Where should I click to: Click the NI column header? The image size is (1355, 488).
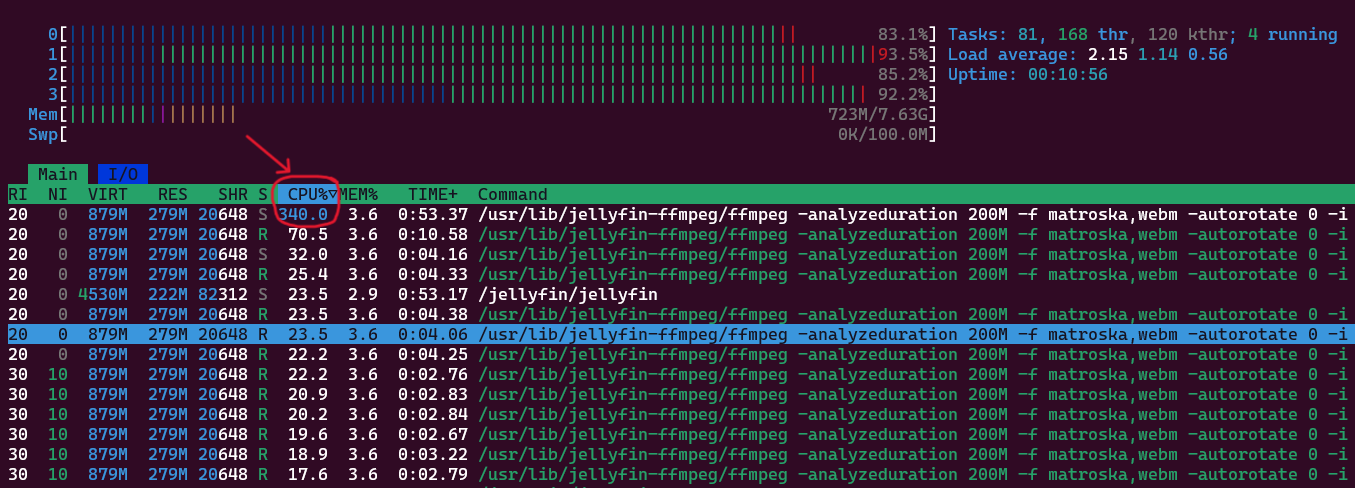[57, 194]
